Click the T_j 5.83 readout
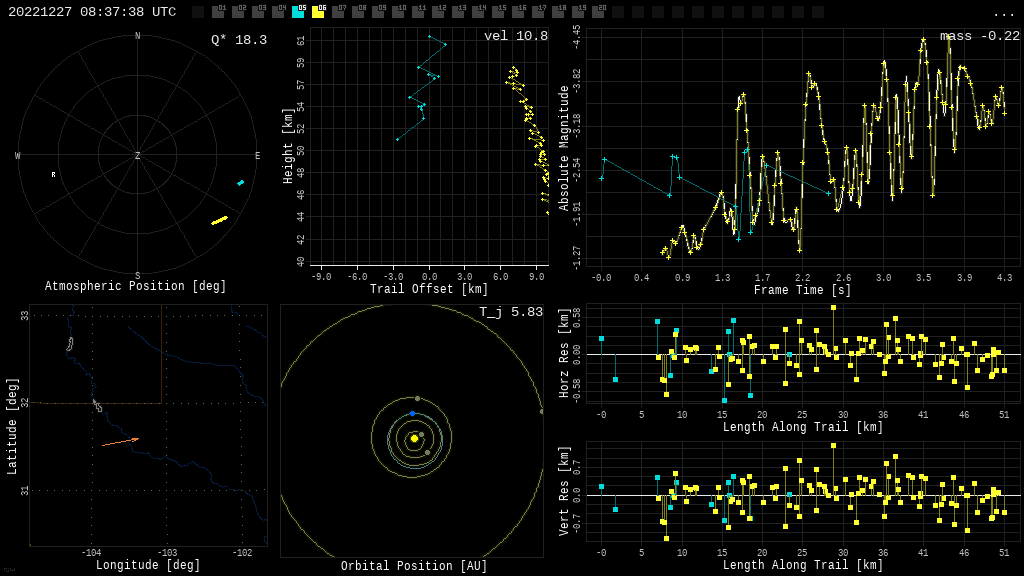 pos(510,312)
